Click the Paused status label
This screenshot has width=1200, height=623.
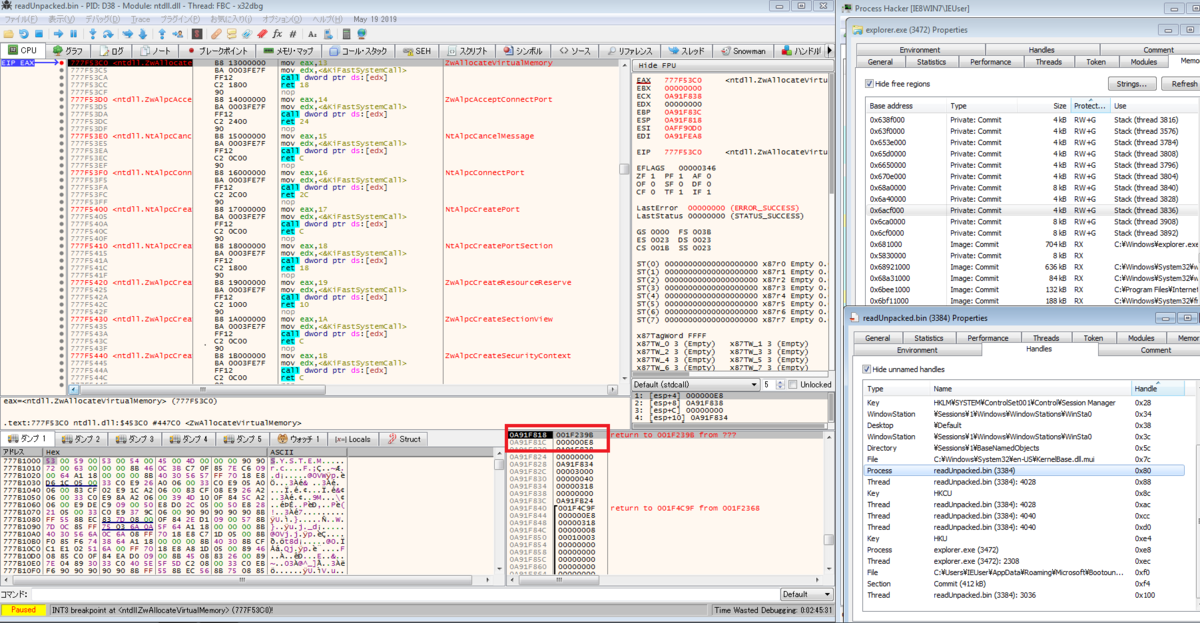coord(22,609)
